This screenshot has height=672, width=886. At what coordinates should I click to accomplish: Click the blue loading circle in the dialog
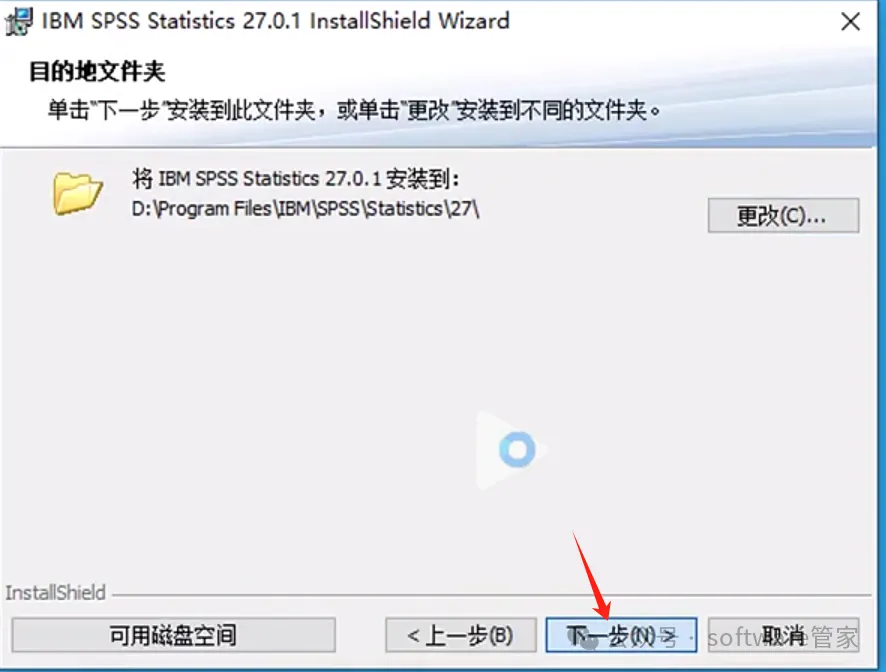(517, 449)
